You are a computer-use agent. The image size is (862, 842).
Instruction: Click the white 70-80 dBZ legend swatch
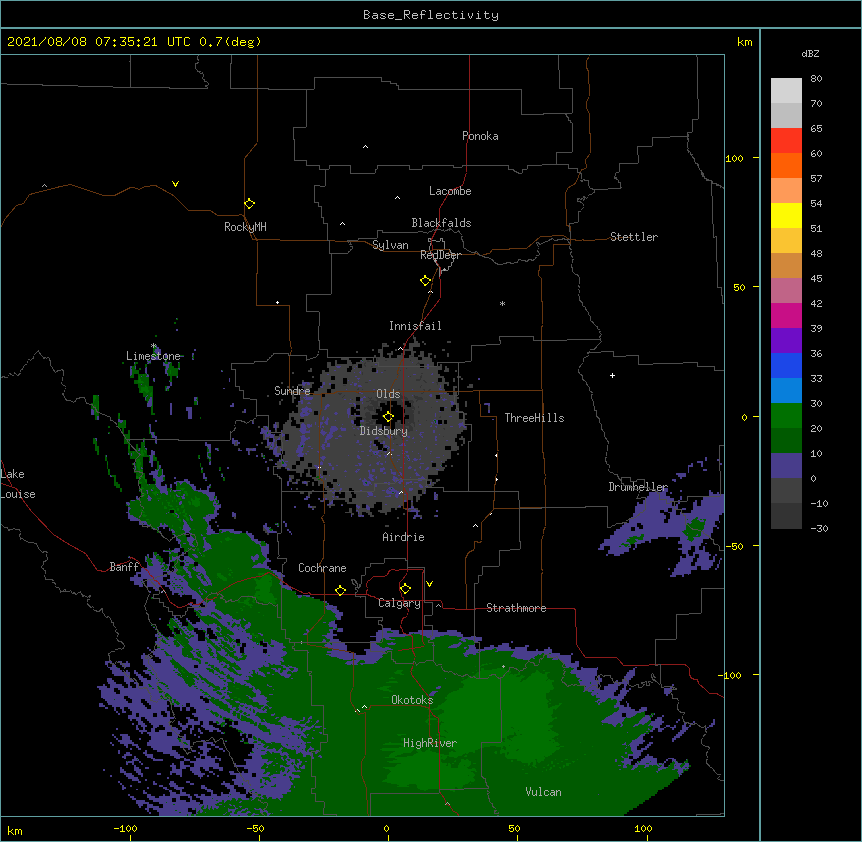[x=786, y=91]
